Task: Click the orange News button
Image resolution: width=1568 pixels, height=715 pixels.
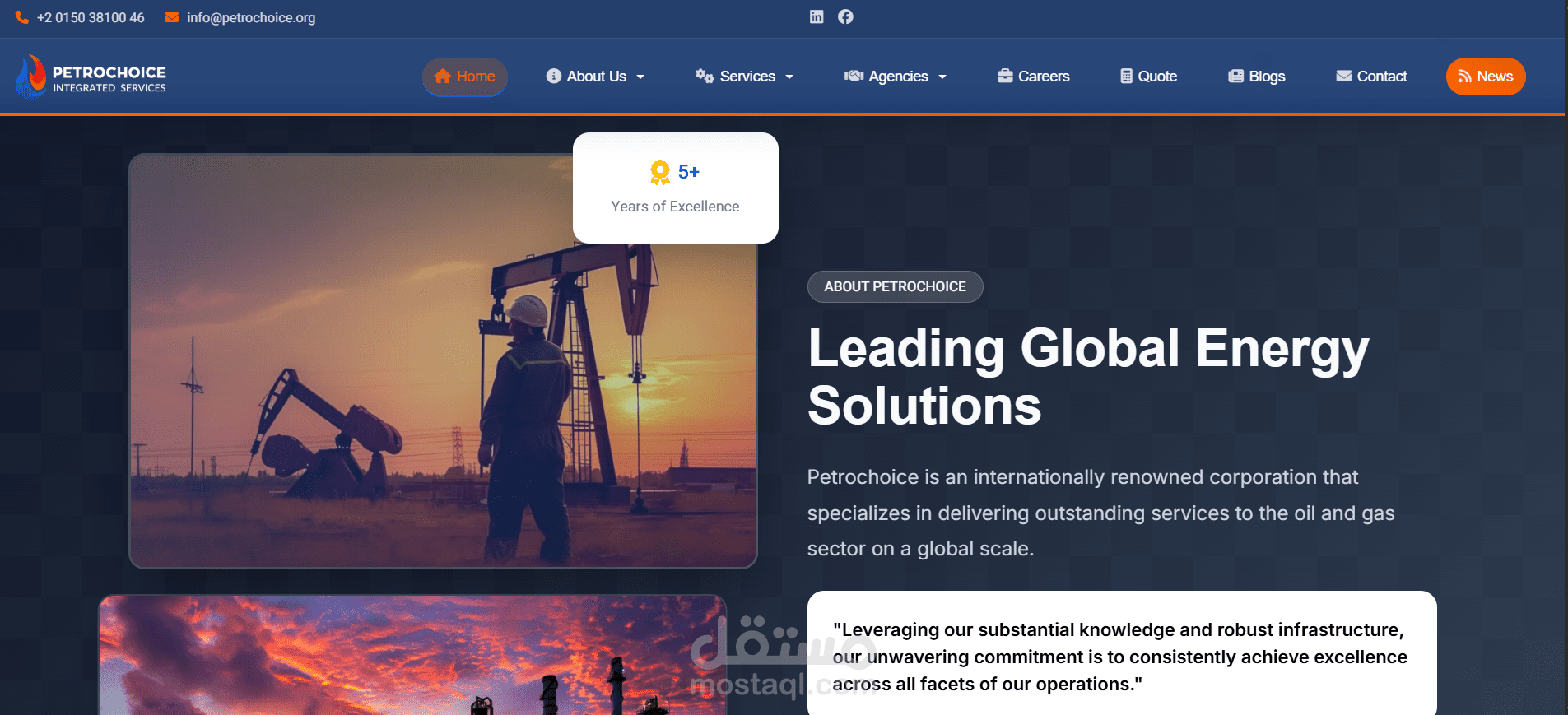Action: (1486, 77)
